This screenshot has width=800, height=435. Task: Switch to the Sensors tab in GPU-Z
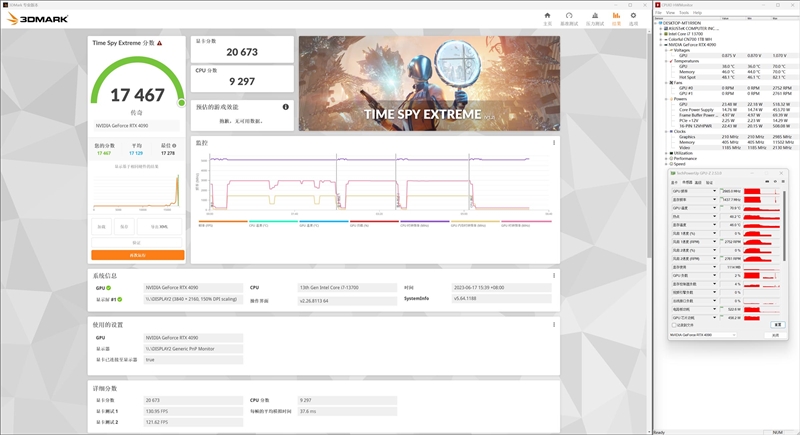[x=685, y=183]
